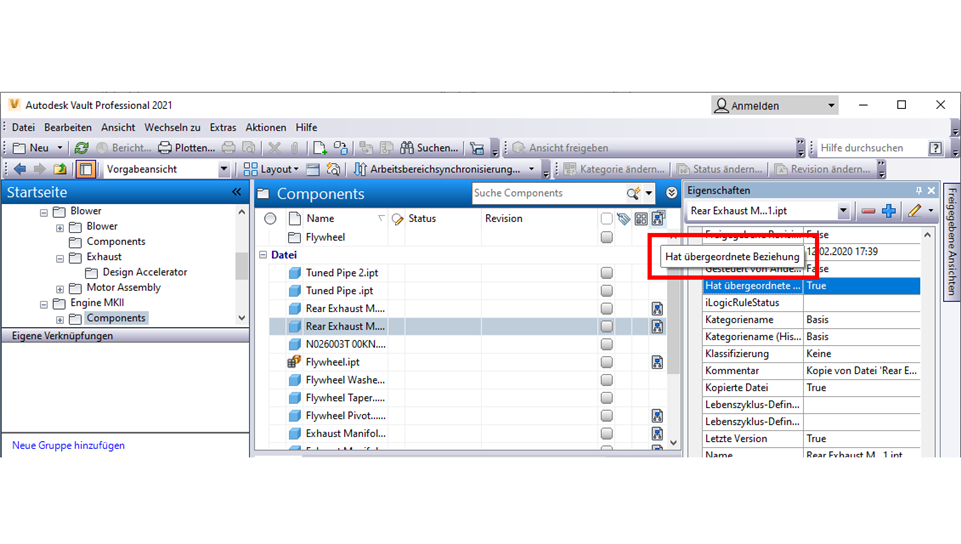Viewport: 961px width, 544px height.
Task: Open the Freigegebene Ansichten side tab
Action: pyautogui.click(x=952, y=242)
